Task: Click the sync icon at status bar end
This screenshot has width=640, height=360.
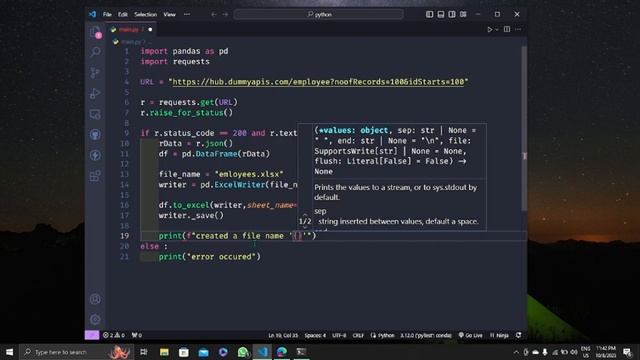Action: (518, 335)
